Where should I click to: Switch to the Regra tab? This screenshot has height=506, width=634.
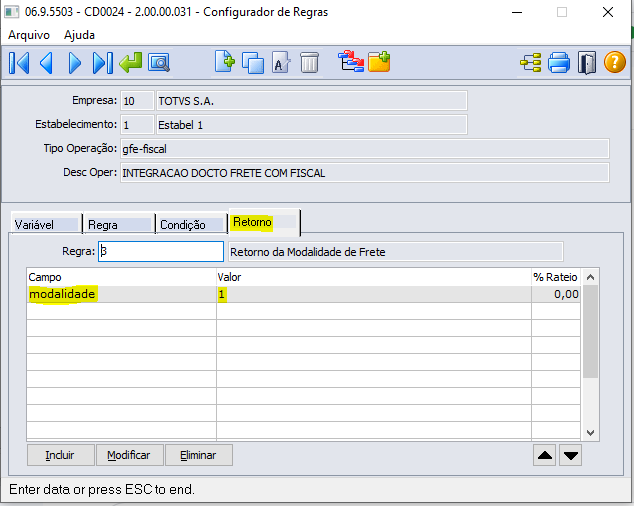pyautogui.click(x=119, y=224)
